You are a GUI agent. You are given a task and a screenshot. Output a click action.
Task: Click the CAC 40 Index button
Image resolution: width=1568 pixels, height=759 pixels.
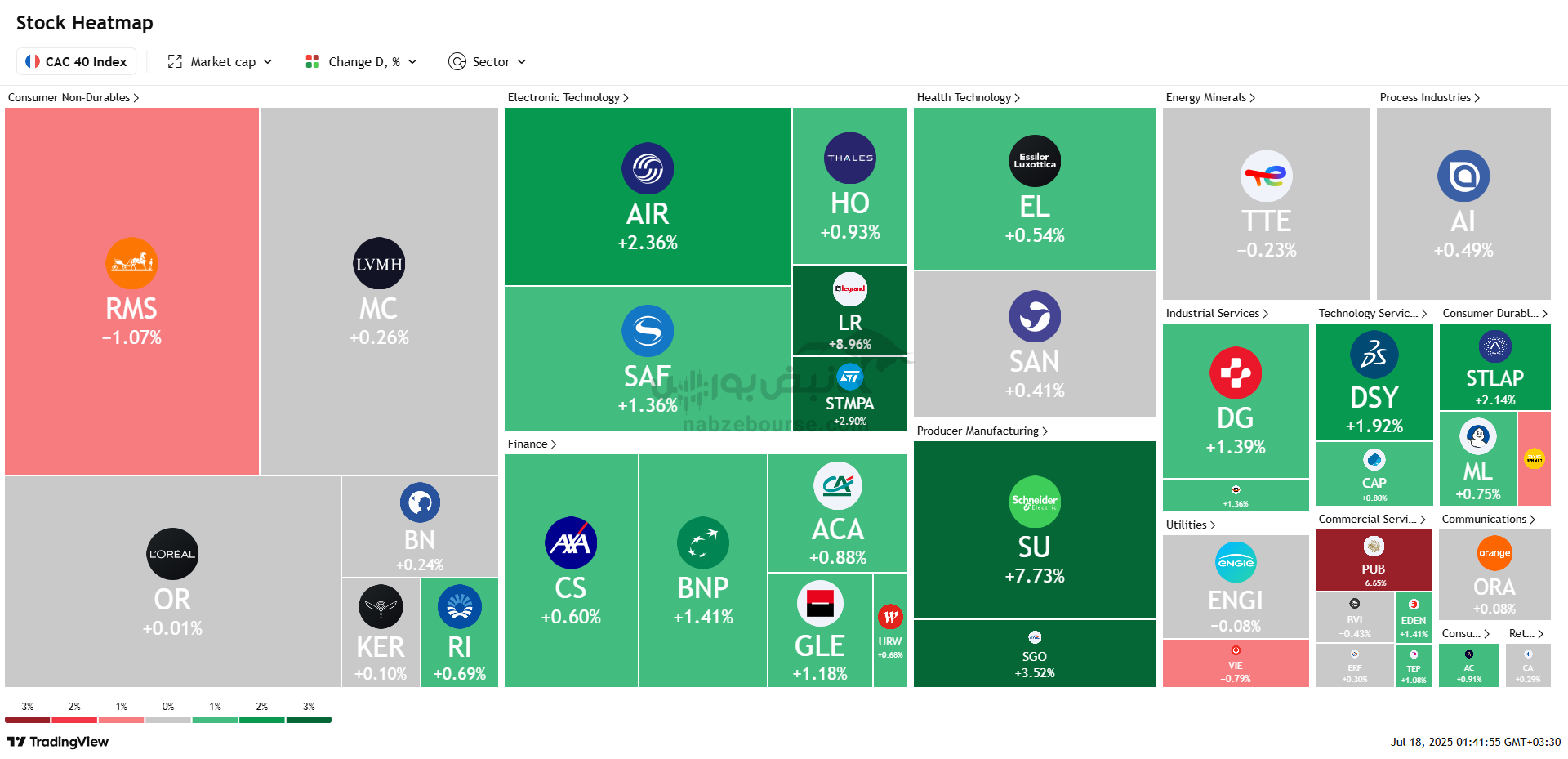coord(76,61)
